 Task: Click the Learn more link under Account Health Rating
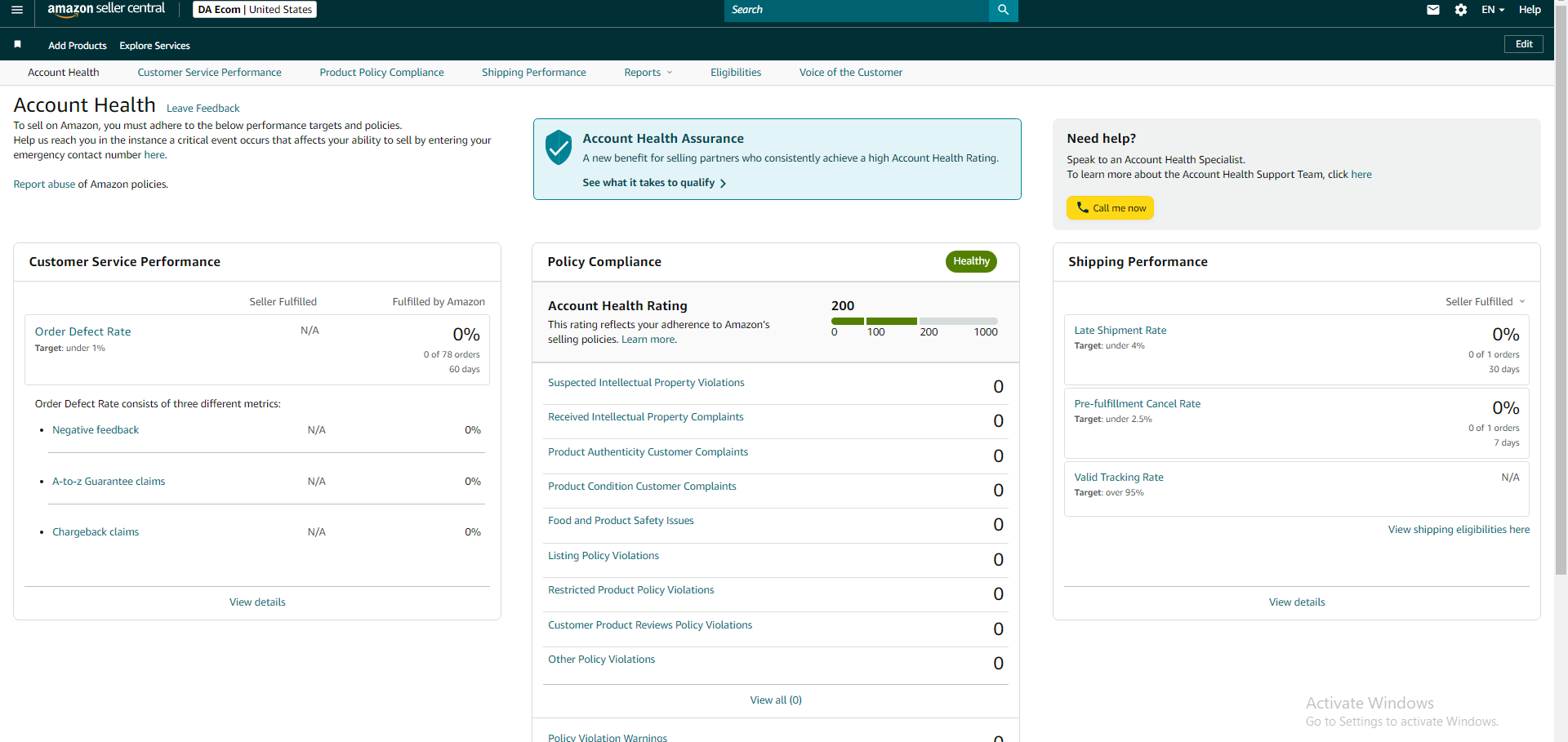pyautogui.click(x=648, y=340)
